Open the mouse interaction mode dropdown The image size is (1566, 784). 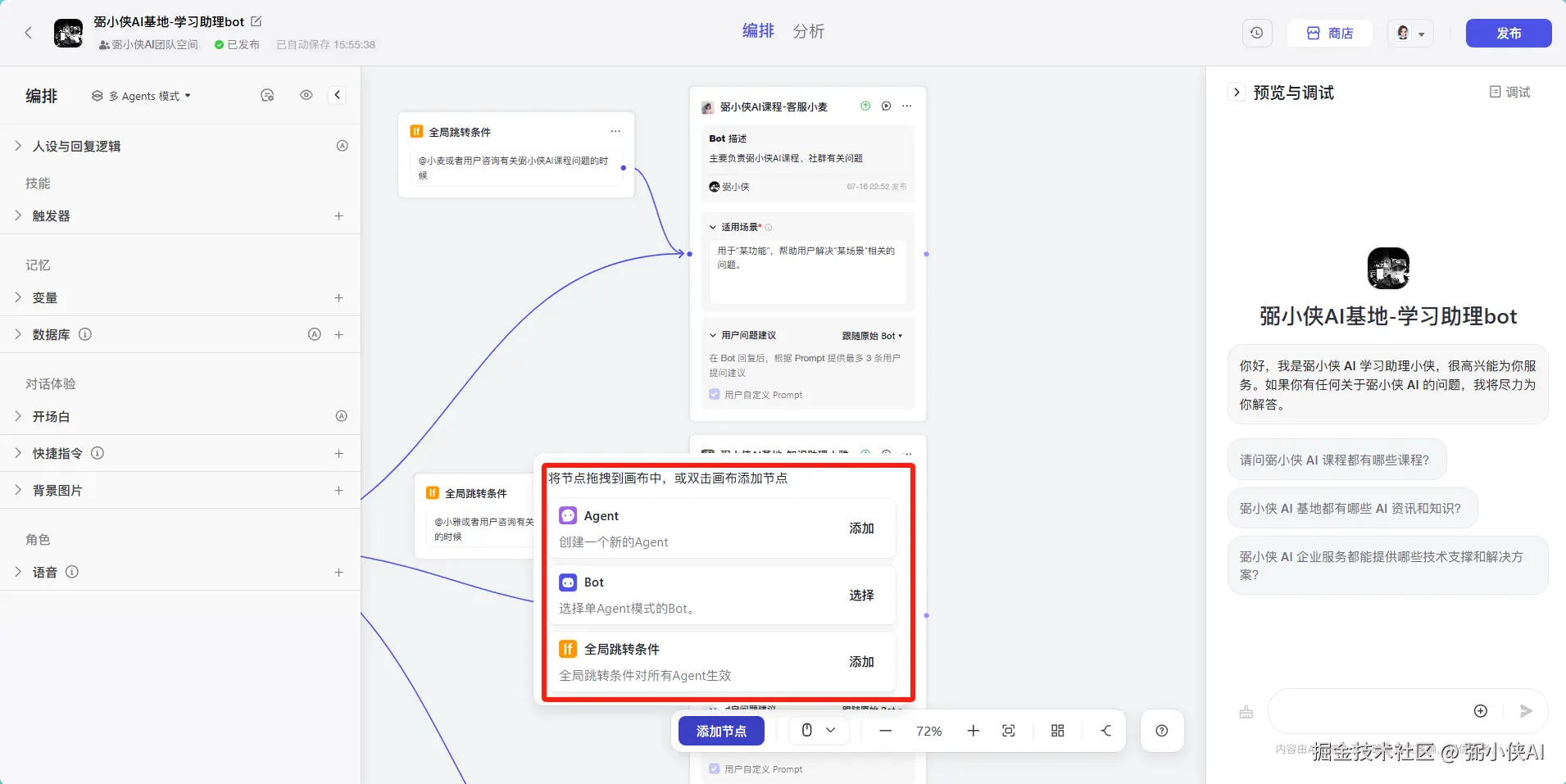click(x=819, y=731)
